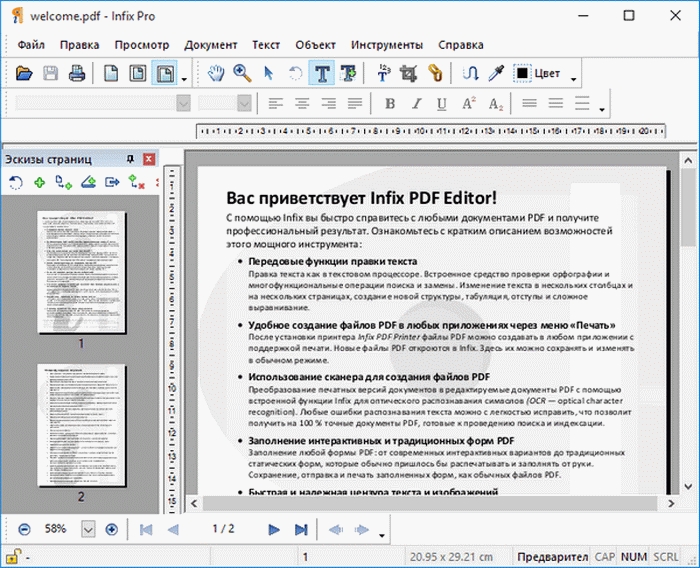Activate the Text edit tool
700x568 pixels.
(323, 73)
